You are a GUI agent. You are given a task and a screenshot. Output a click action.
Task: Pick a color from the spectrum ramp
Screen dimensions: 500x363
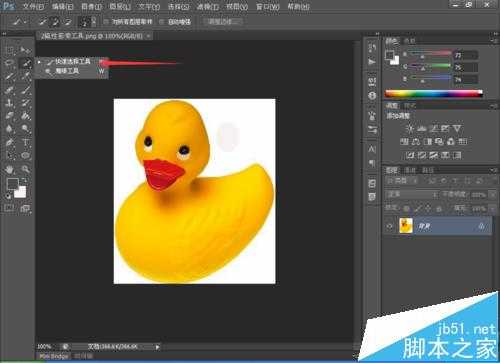[x=434, y=94]
